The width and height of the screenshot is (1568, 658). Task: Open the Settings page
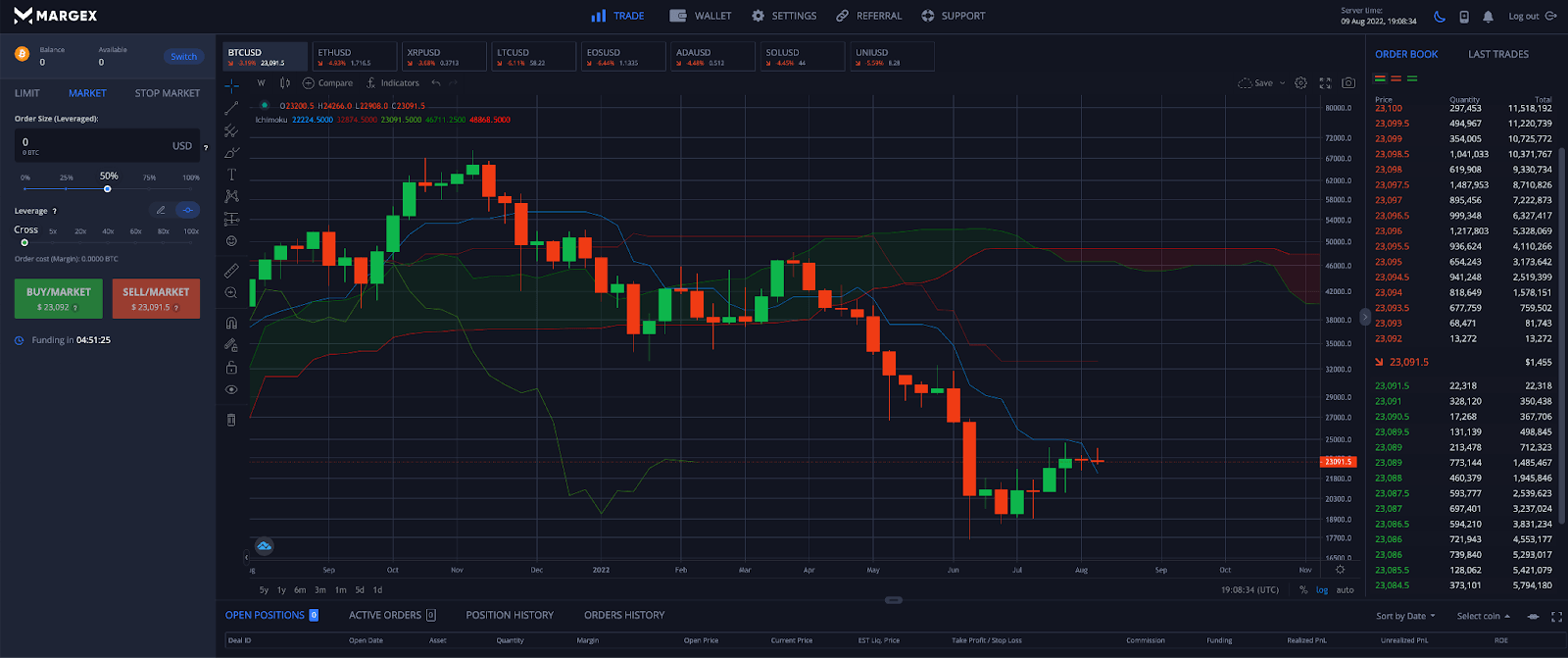784,16
